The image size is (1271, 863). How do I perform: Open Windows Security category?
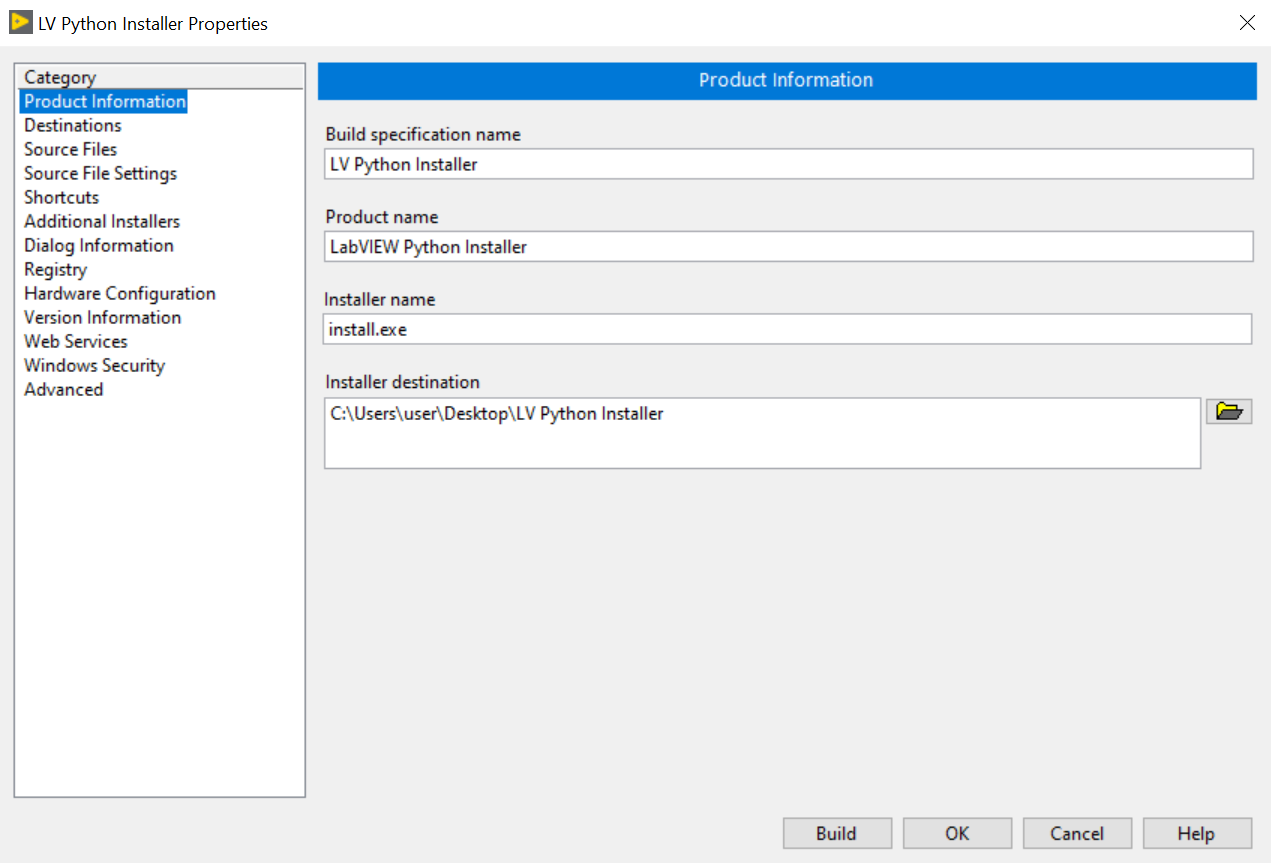[x=94, y=365]
